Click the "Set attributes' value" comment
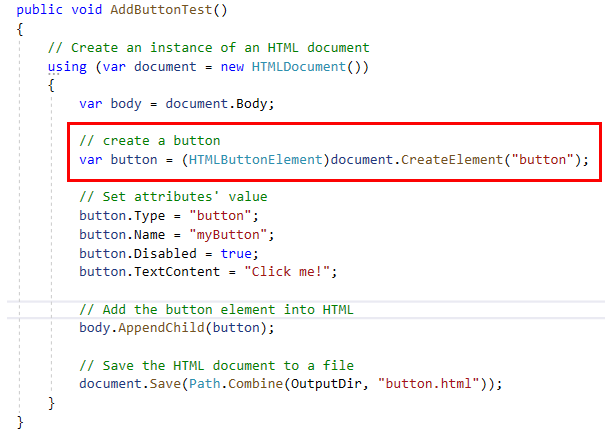This screenshot has height=435, width=612. pyautogui.click(x=173, y=197)
